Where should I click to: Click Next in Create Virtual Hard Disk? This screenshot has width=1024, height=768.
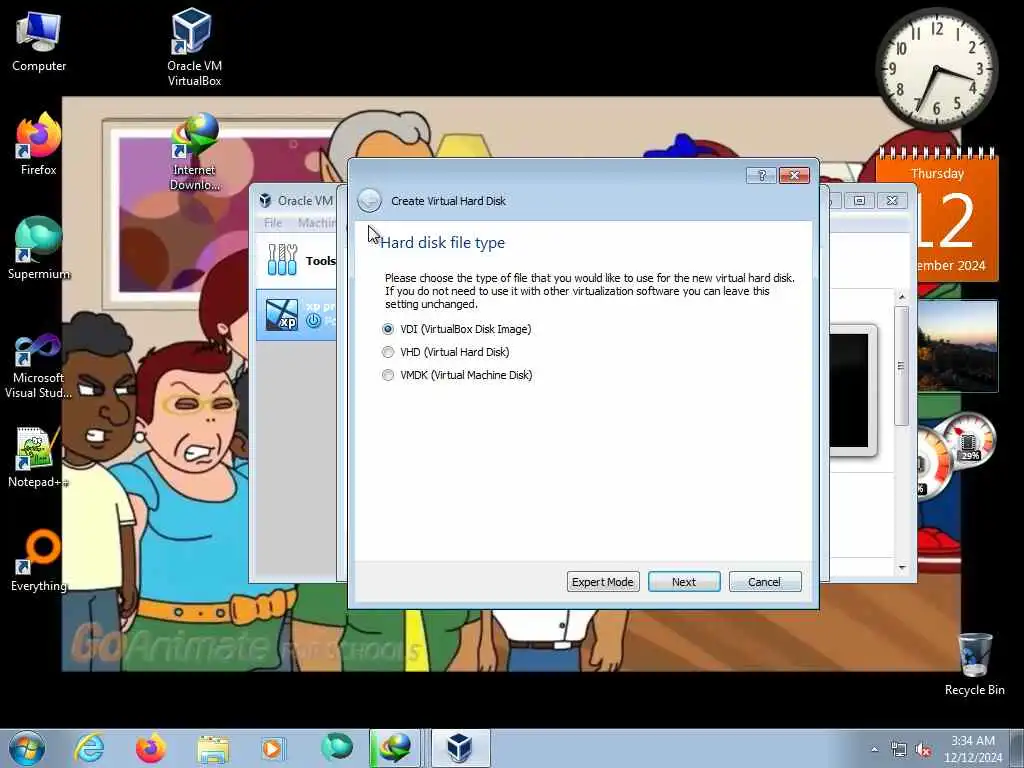click(684, 582)
